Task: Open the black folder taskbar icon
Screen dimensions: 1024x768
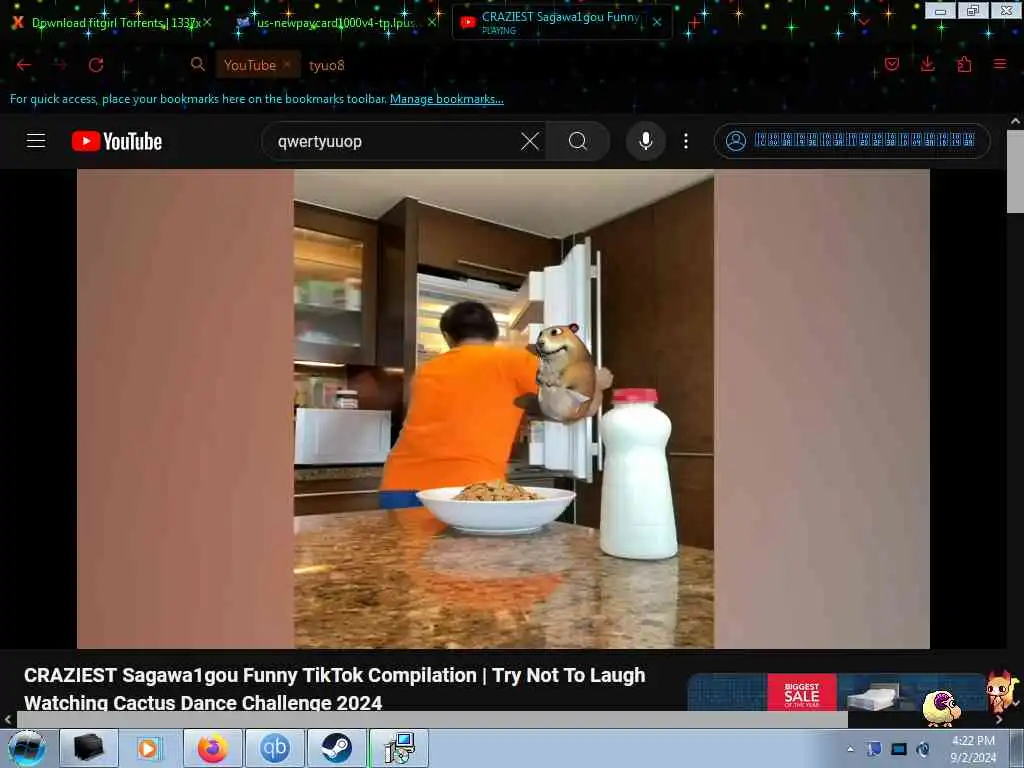Action: [88, 748]
